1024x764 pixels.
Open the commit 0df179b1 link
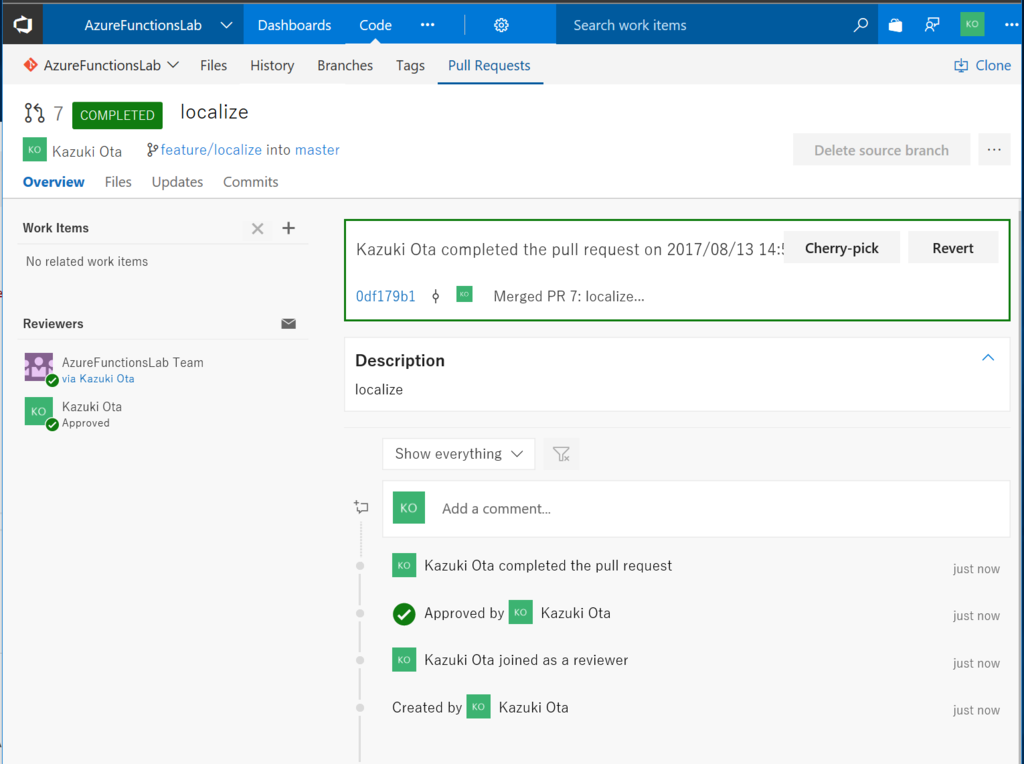tap(385, 296)
